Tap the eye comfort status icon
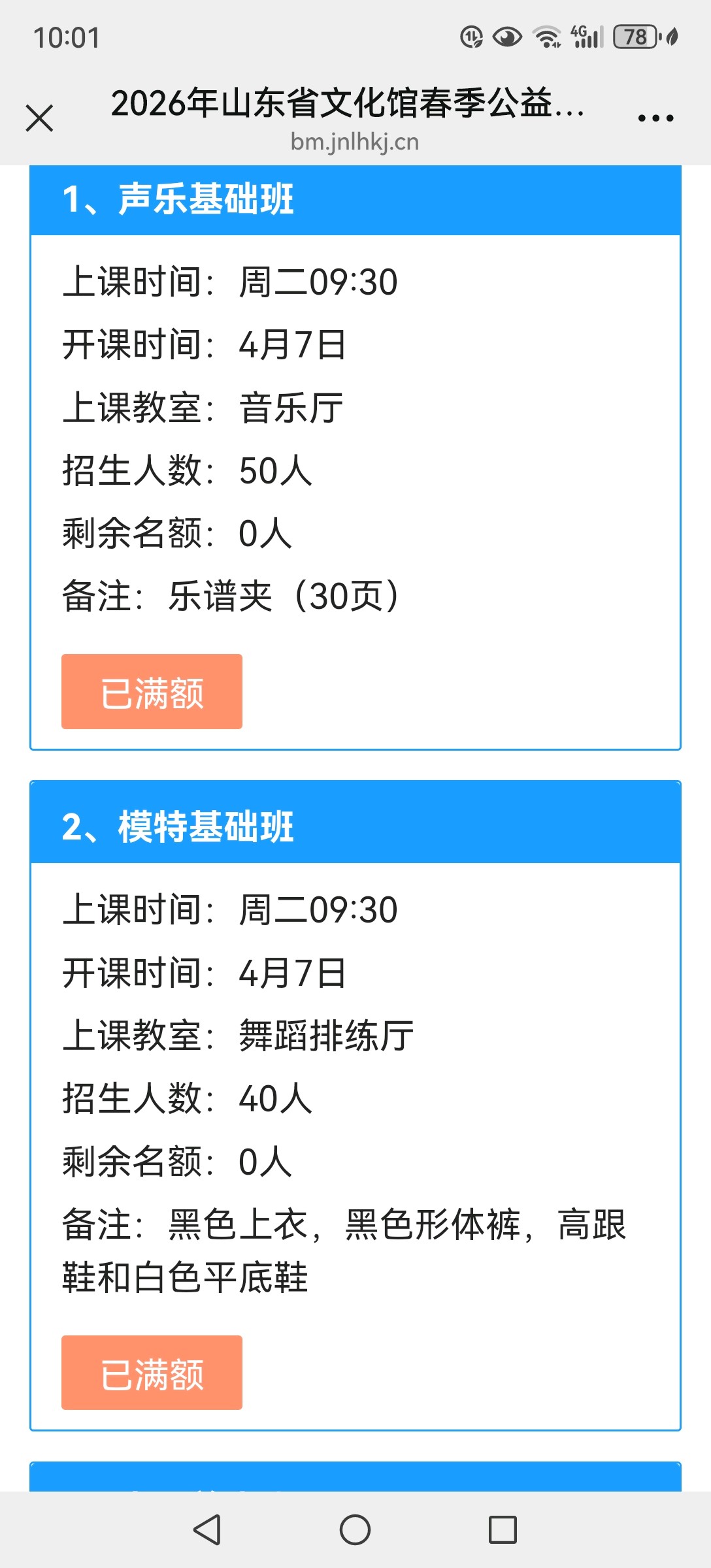Screen dimensions: 711x1568 pos(507,37)
